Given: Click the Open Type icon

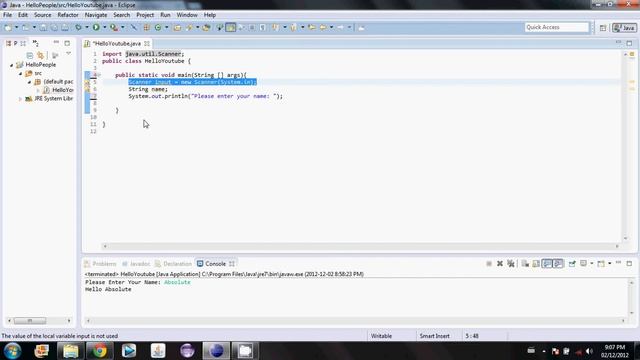Looking at the screenshot, I should (177, 27).
